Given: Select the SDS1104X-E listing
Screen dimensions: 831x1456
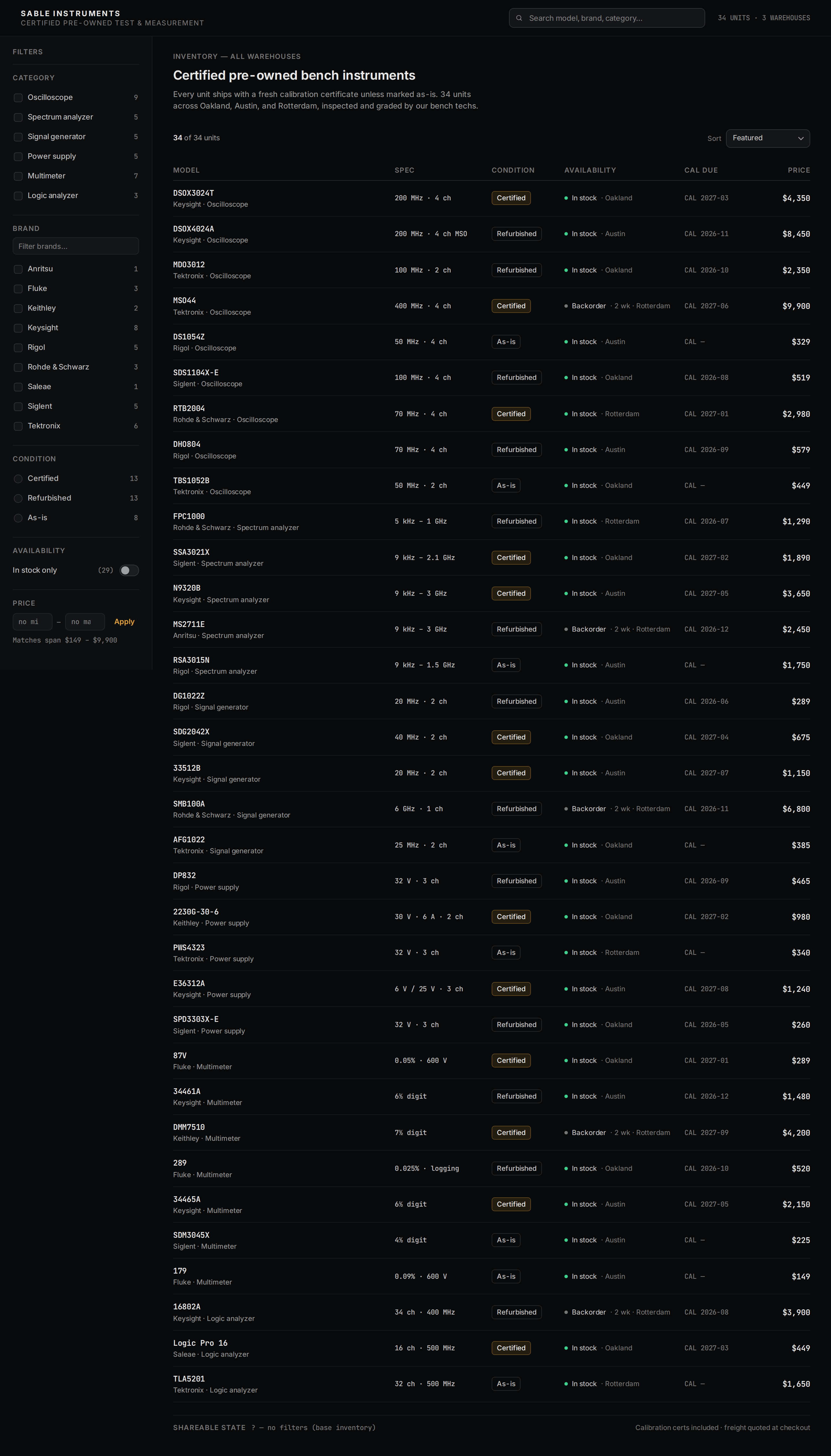Looking at the screenshot, I should point(491,378).
